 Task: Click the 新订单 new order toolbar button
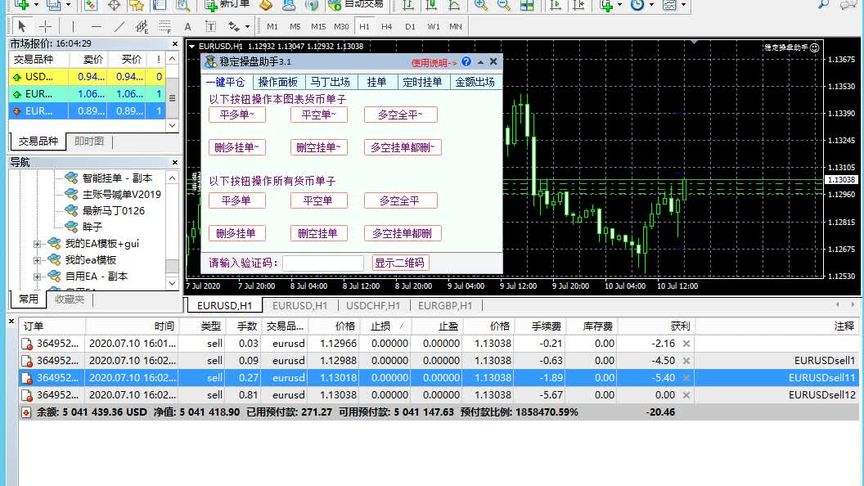pyautogui.click(x=226, y=5)
